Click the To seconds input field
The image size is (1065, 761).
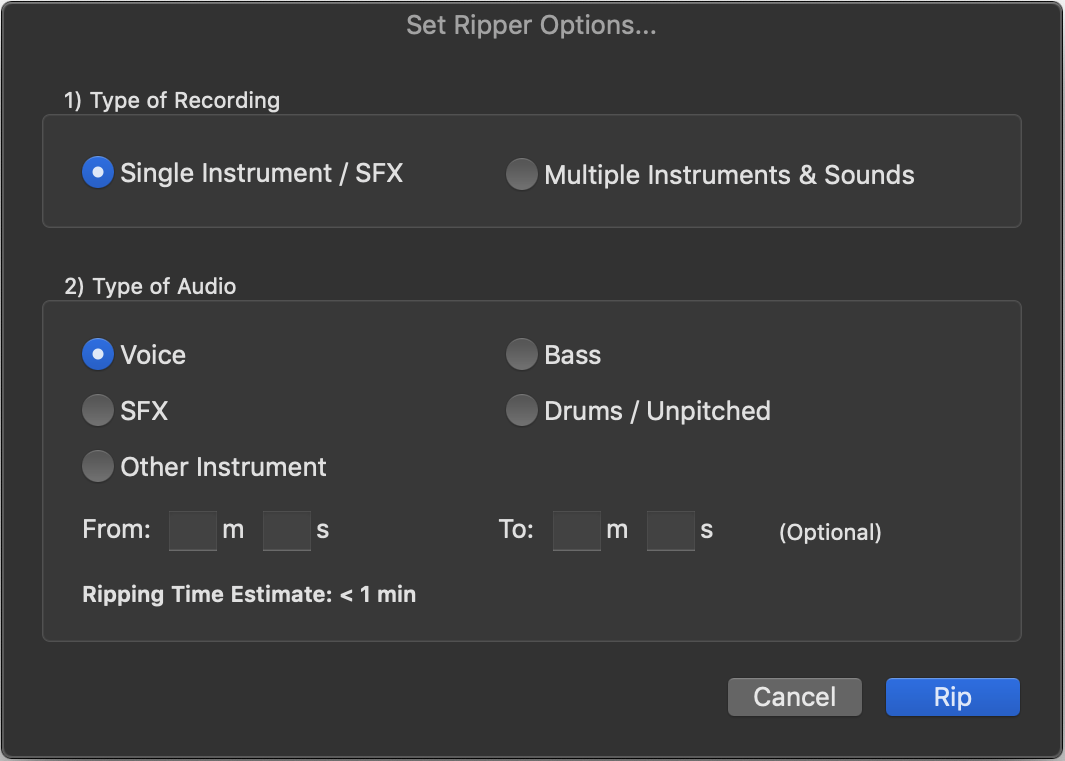(670, 530)
